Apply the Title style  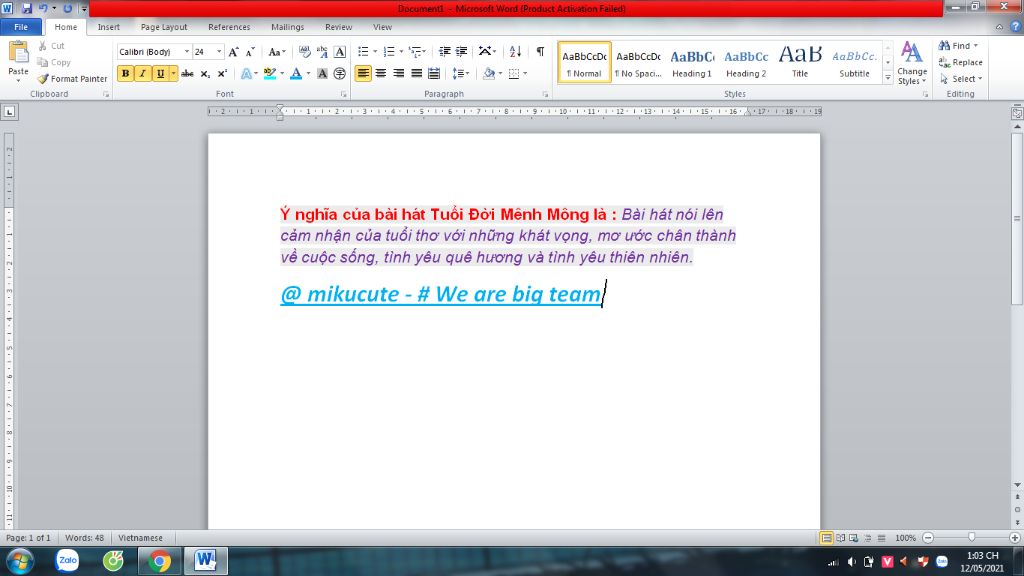click(800, 63)
